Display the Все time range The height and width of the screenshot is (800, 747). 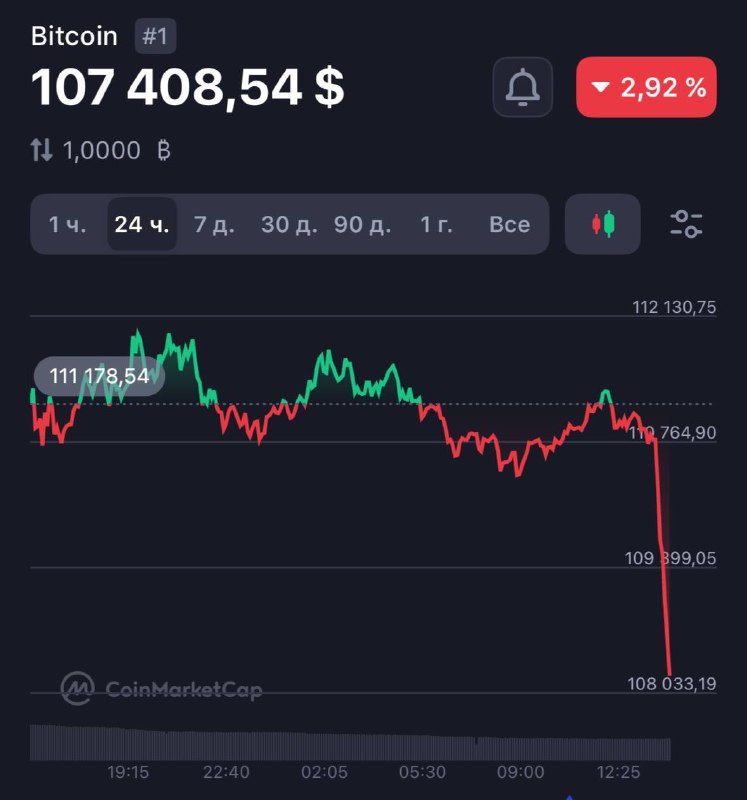tap(509, 224)
